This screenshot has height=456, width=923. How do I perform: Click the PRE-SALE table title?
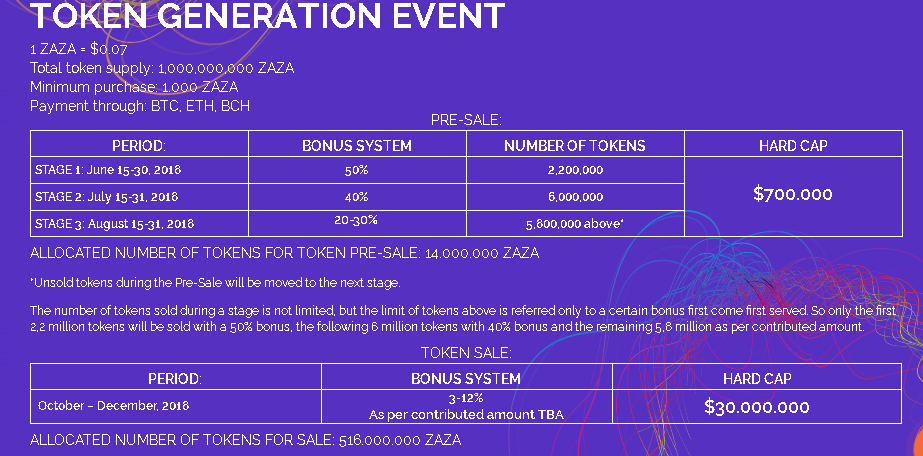coord(466,120)
